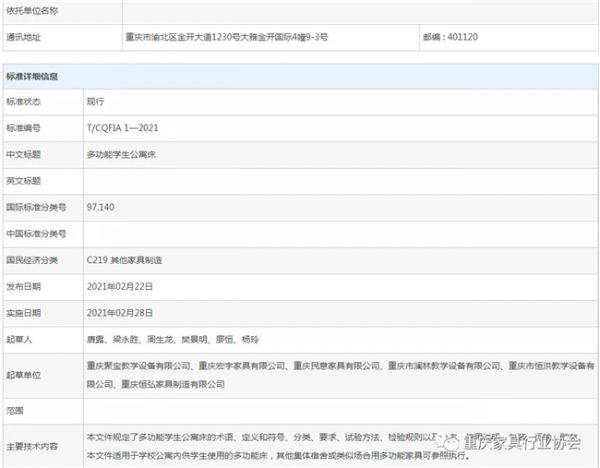Viewport: 600px width, 468px height.
Task: Select the line beginning 本文件规定了多功能学生公寓床
Action: click(x=333, y=437)
